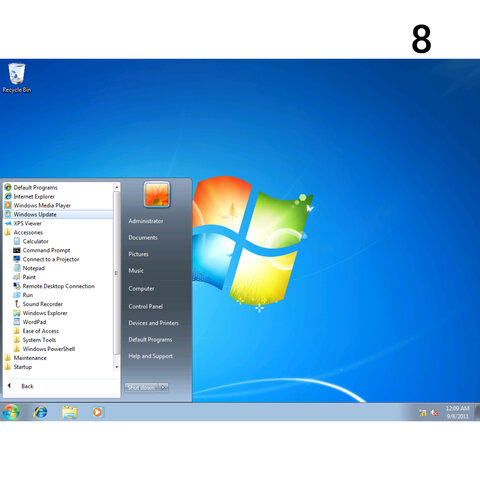Viewport: 480px width, 480px height.
Task: Open the Recycle Bin desktop icon
Action: tap(16, 78)
